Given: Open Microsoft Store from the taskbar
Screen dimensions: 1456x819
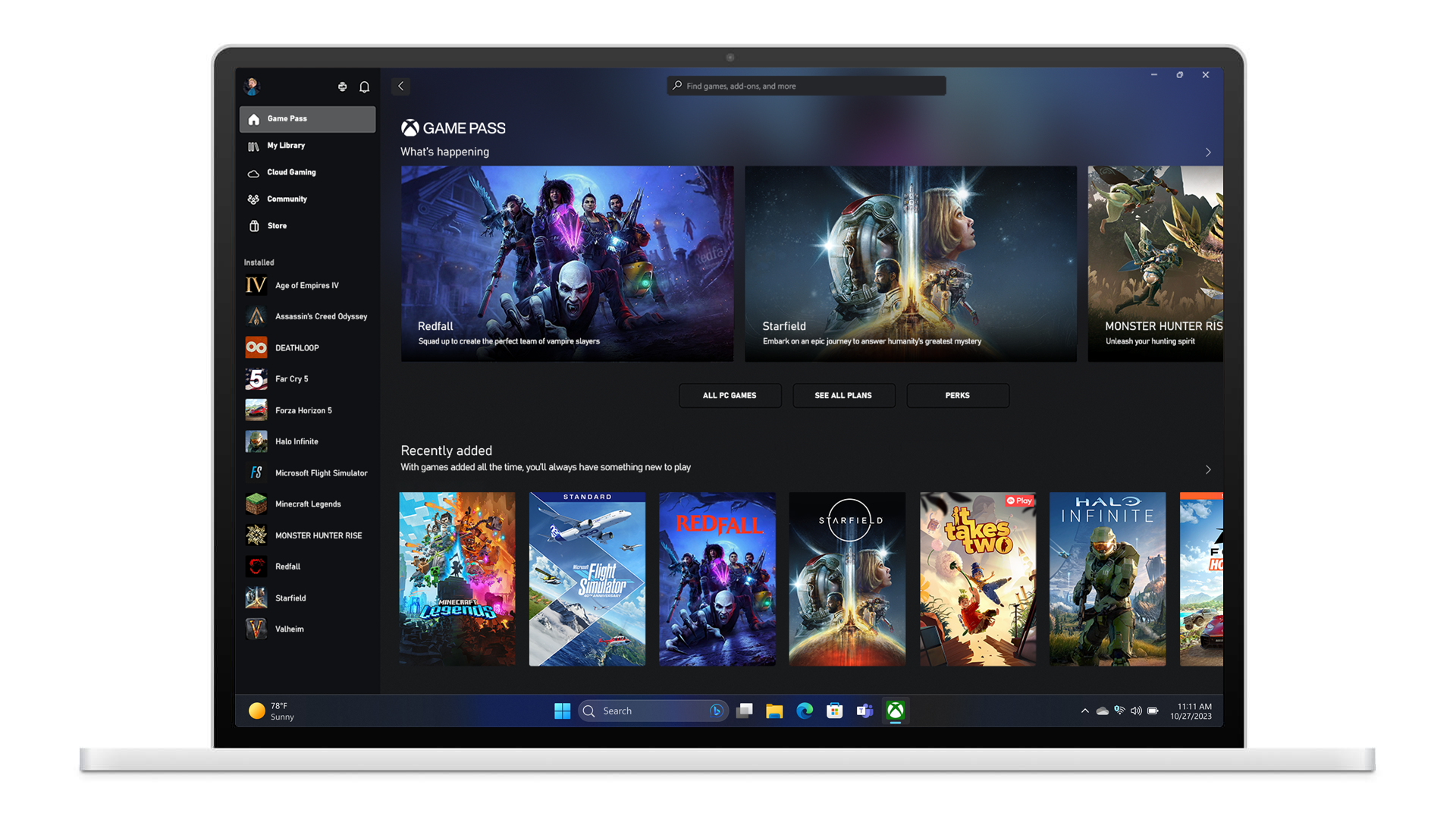Looking at the screenshot, I should point(835,711).
